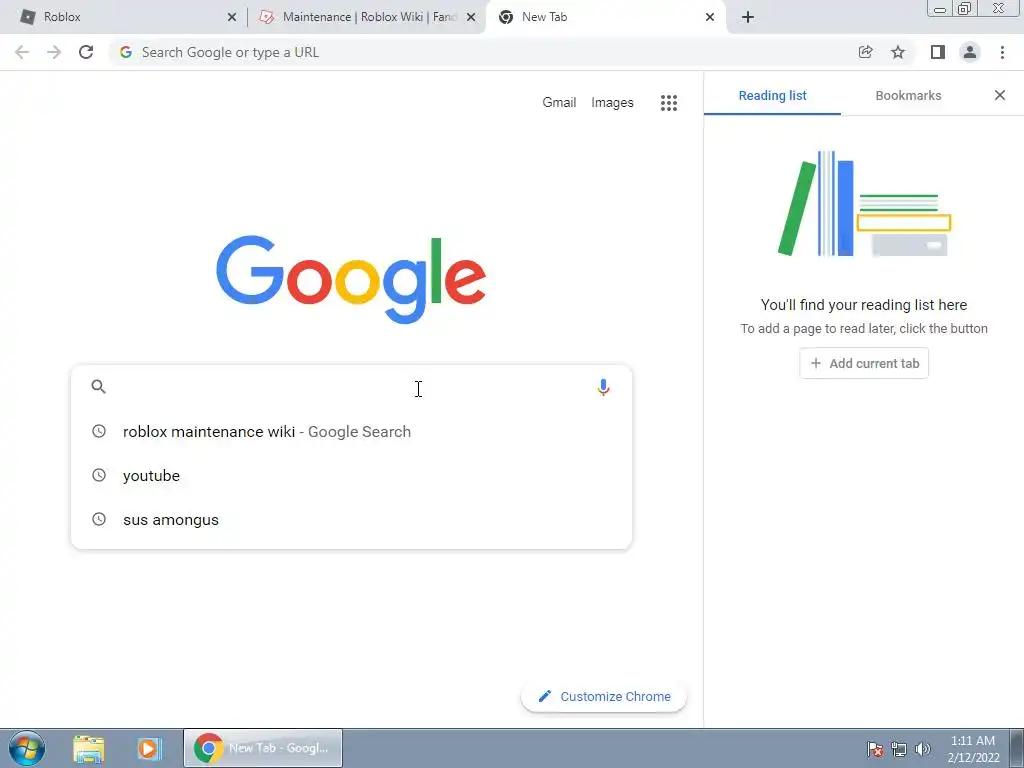
Task: Click the browser back arrow
Action: click(x=22, y=52)
